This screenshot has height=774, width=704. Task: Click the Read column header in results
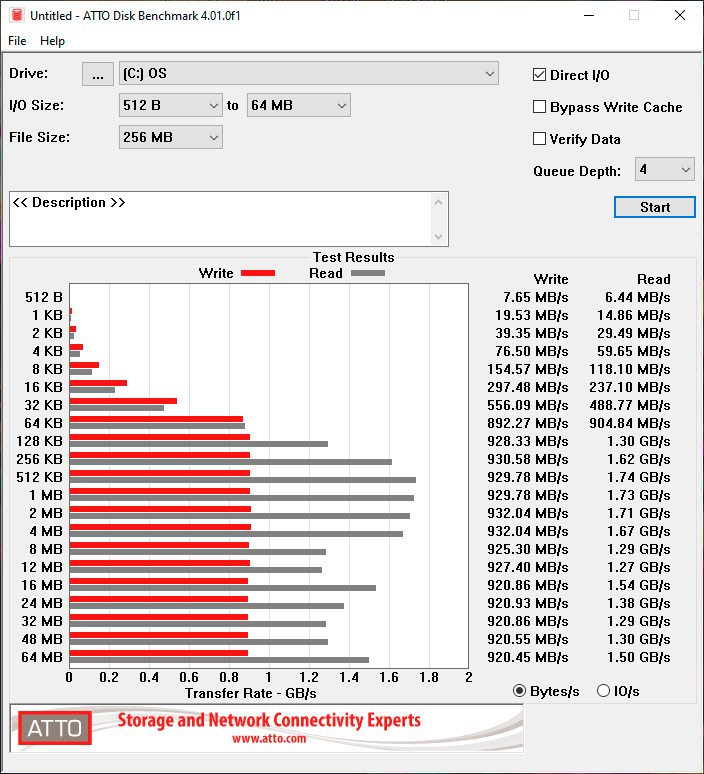(654, 279)
